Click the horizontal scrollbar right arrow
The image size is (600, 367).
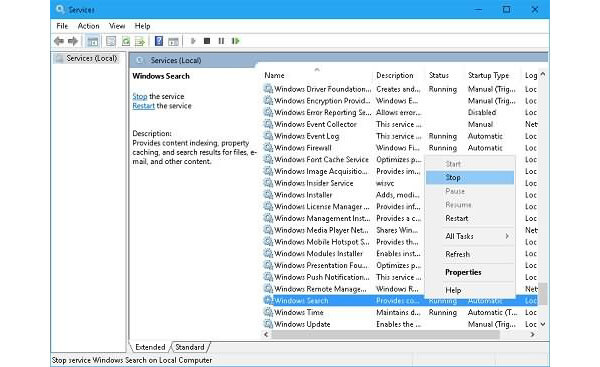tap(532, 334)
